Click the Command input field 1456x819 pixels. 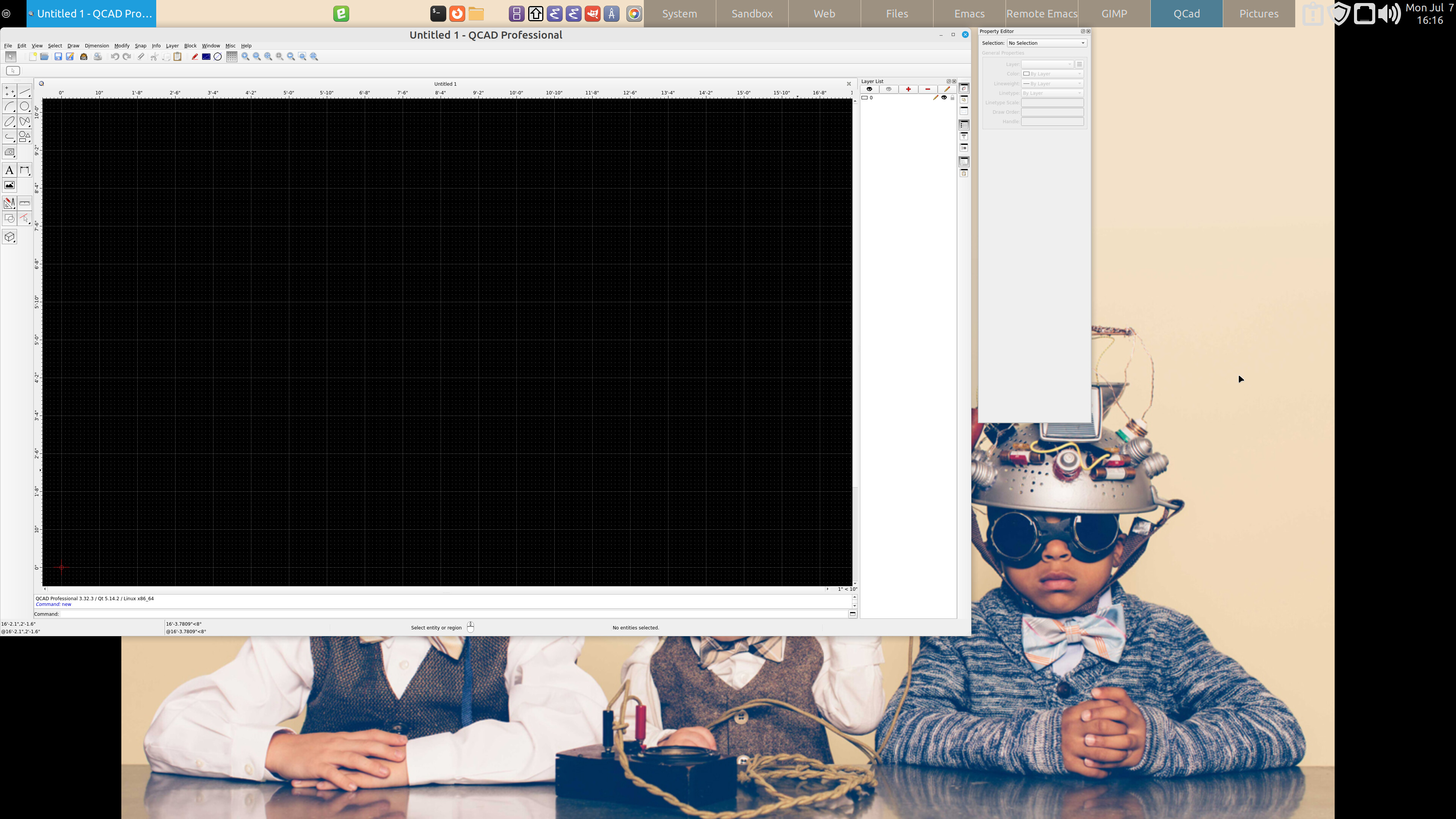pos(452,614)
